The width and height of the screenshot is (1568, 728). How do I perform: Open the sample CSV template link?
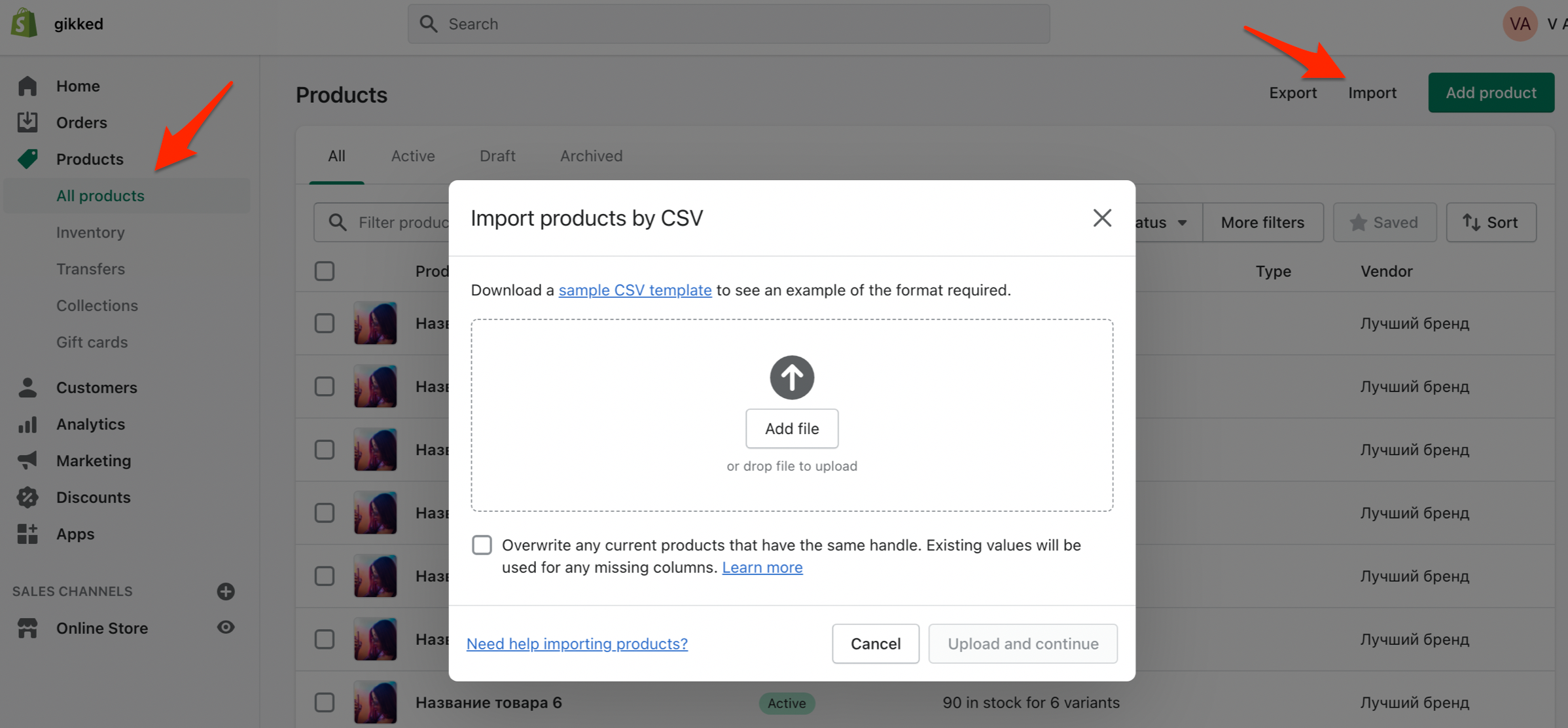click(x=635, y=290)
